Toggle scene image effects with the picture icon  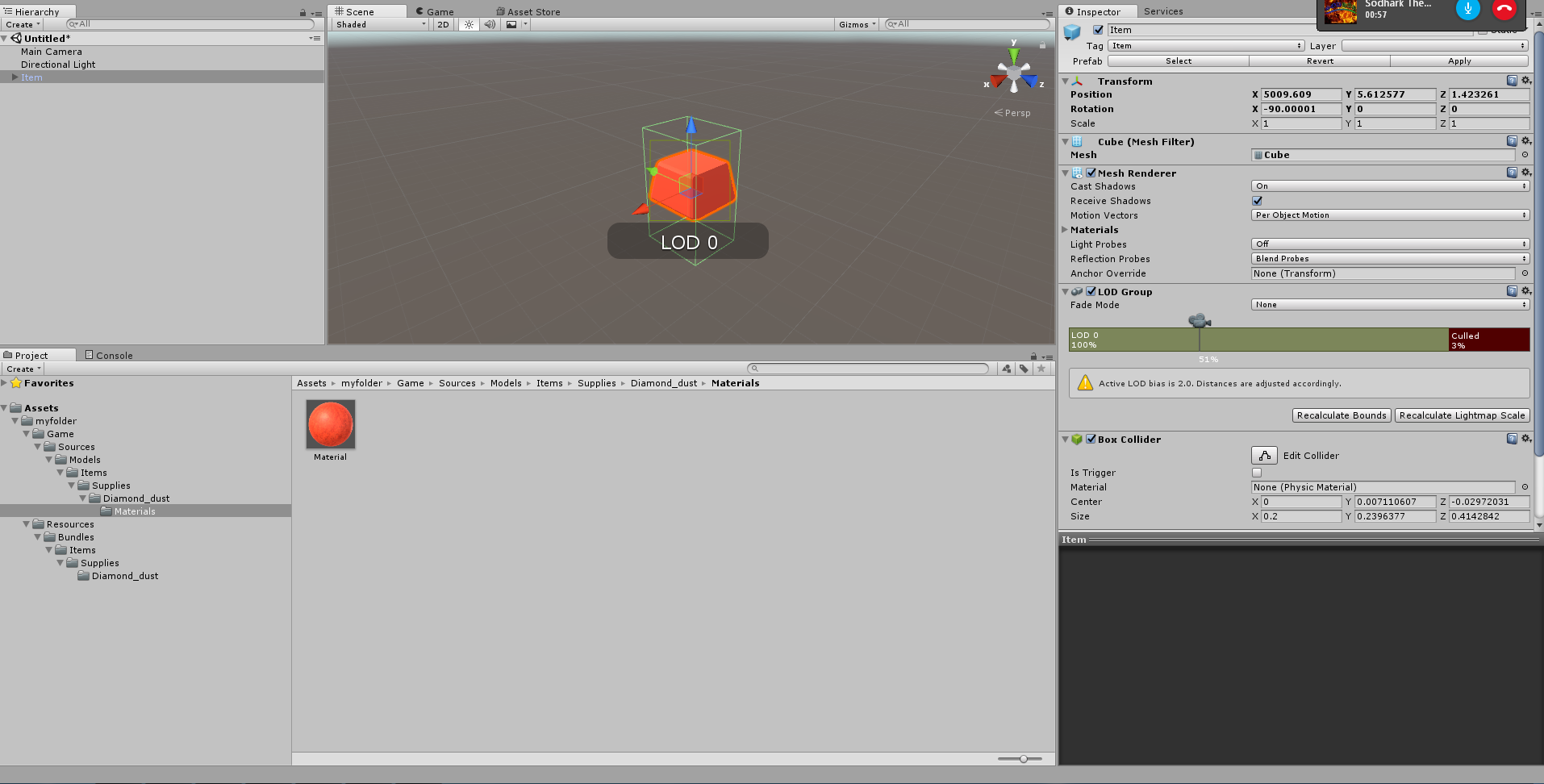point(511,24)
